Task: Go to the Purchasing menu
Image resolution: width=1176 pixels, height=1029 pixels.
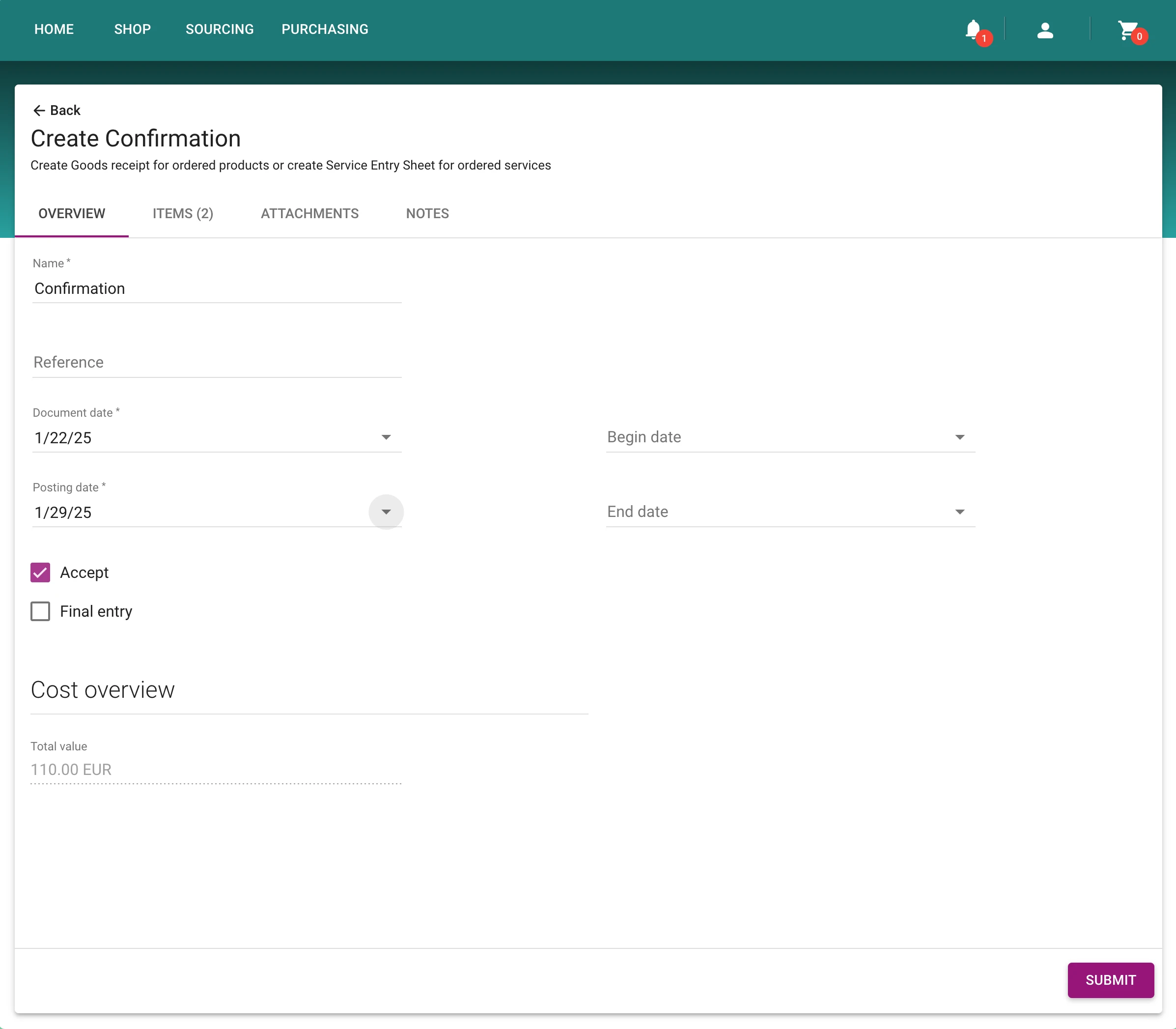Action: click(x=325, y=29)
